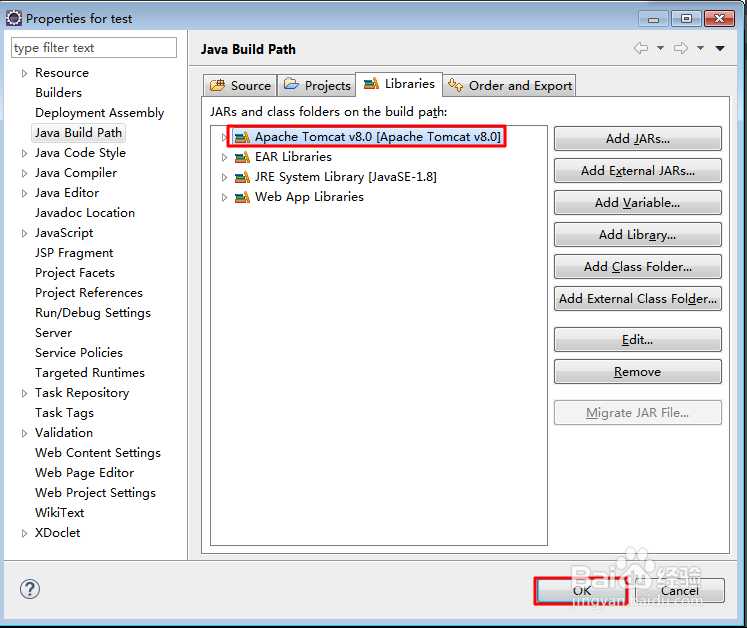
Task: Click the Add Library... button
Action: click(x=637, y=234)
